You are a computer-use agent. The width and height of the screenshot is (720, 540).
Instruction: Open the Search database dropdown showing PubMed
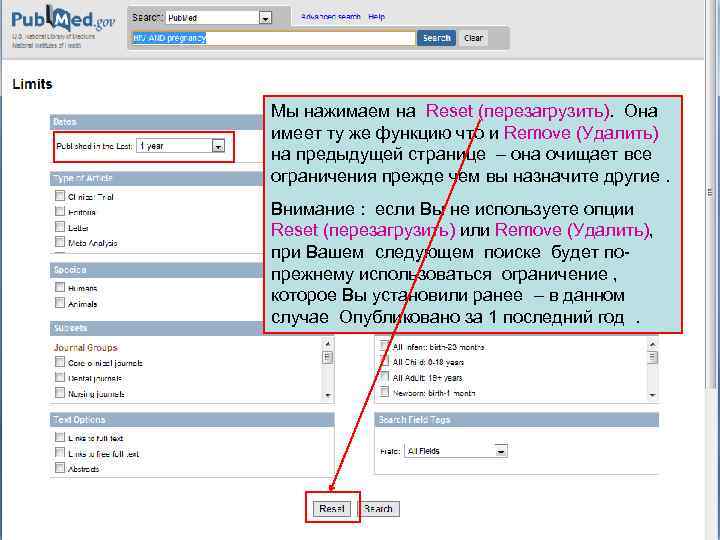[x=218, y=18]
